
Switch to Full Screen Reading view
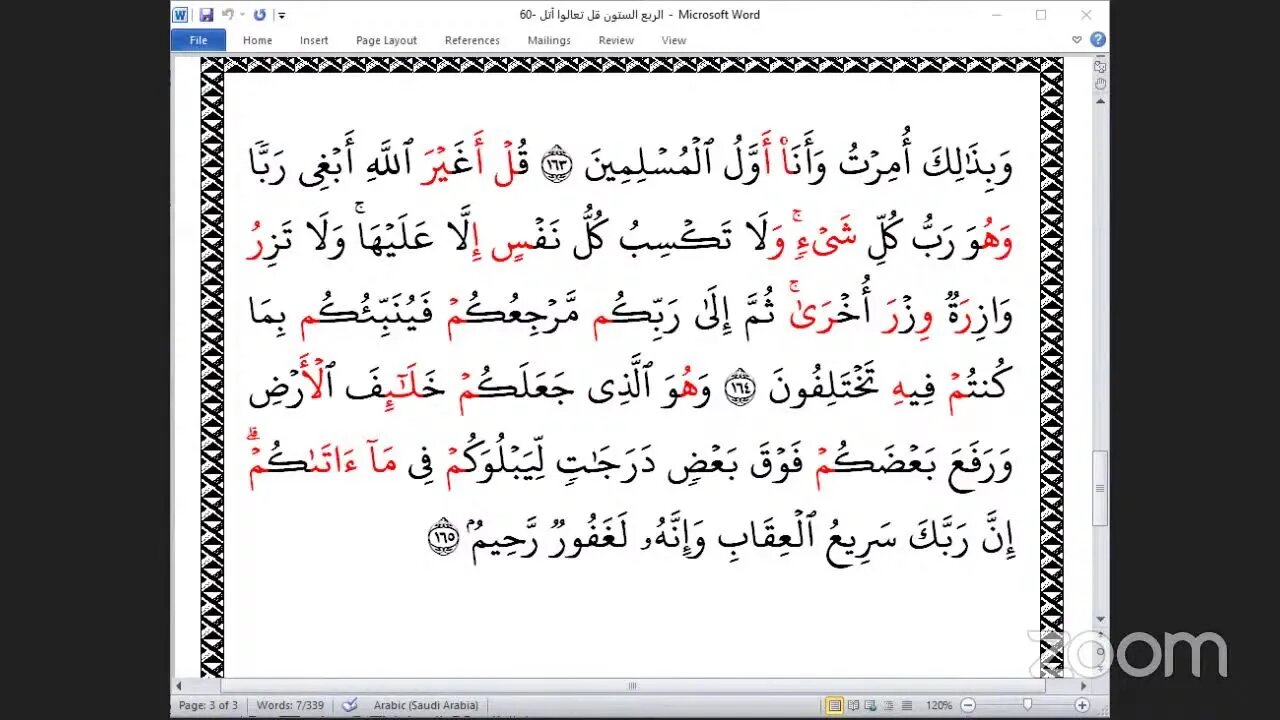pos(853,705)
